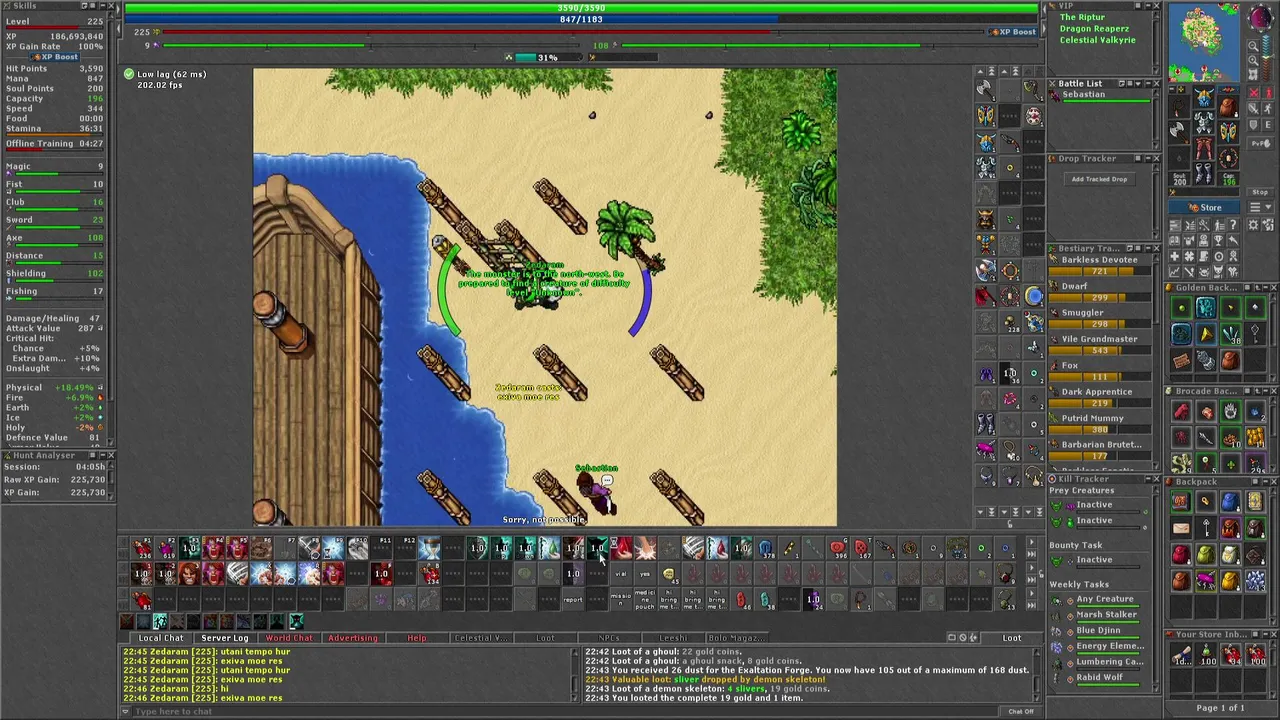
Task: Click the green backpack in Backpack
Action: [1206, 554]
